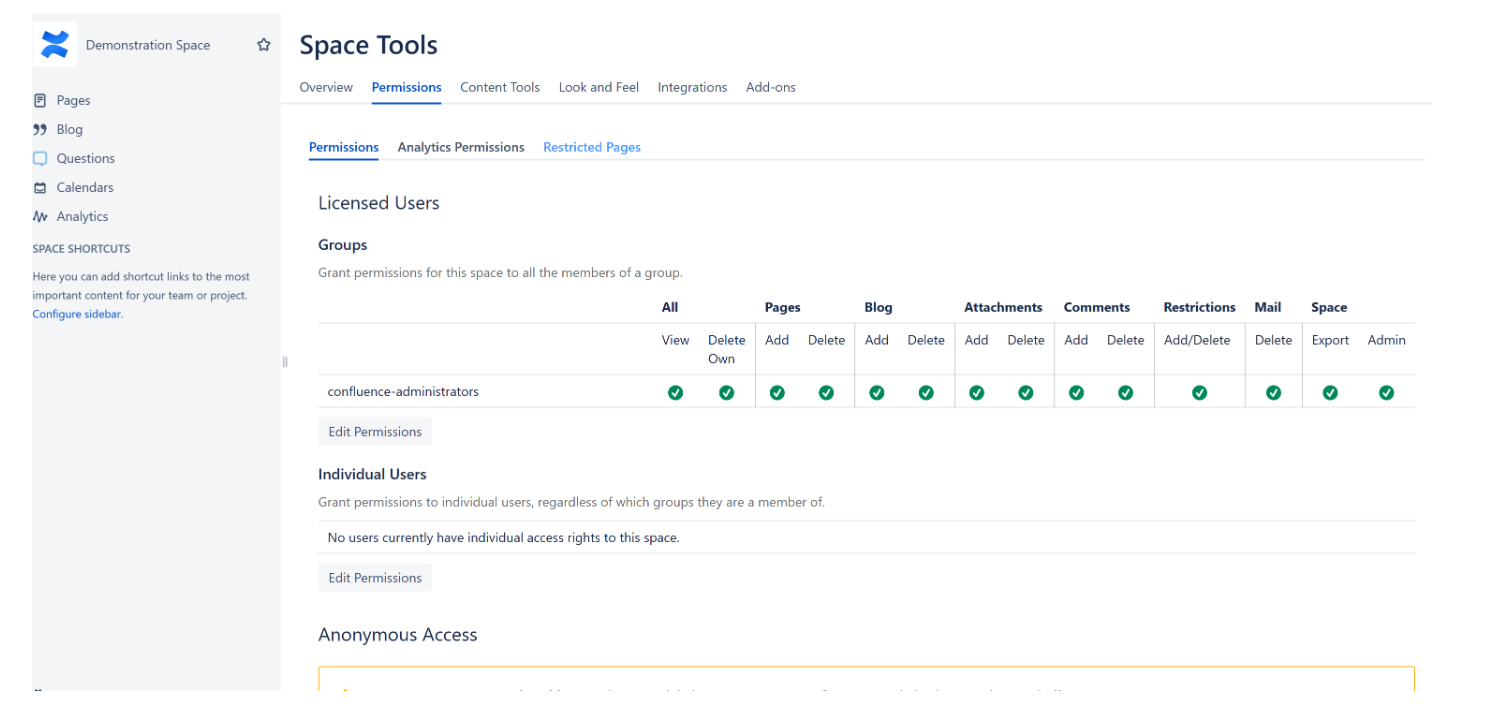Image resolution: width=1485 pixels, height=720 pixels.
Task: Click the View permission checkmark for confluence-administrators
Action: pyautogui.click(x=675, y=393)
